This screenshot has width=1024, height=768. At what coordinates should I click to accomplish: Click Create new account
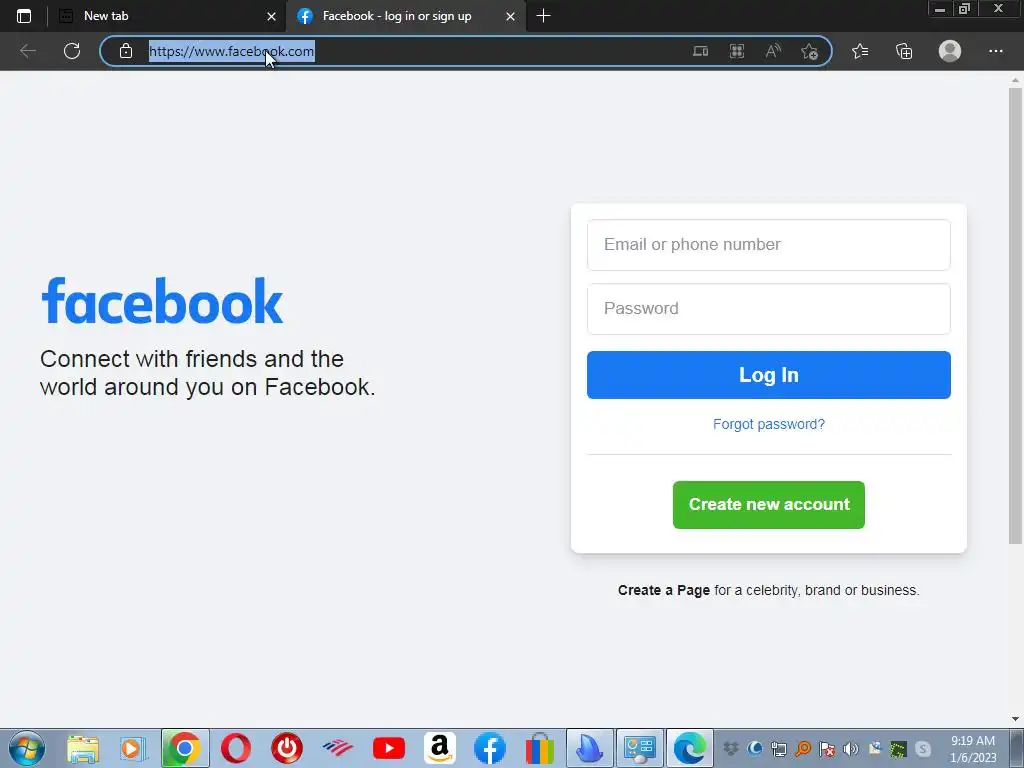tap(769, 505)
